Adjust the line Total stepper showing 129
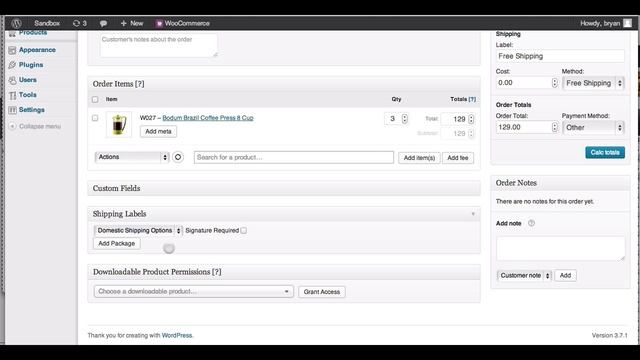Screen dimensions: 640x360 point(471,119)
